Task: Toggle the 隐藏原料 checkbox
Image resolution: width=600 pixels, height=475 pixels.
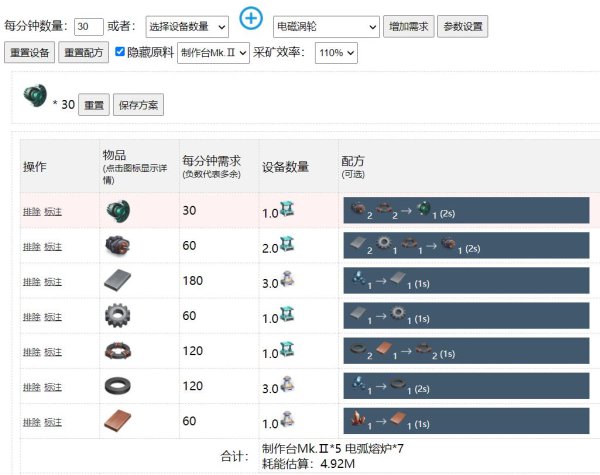Action: pyautogui.click(x=121, y=52)
